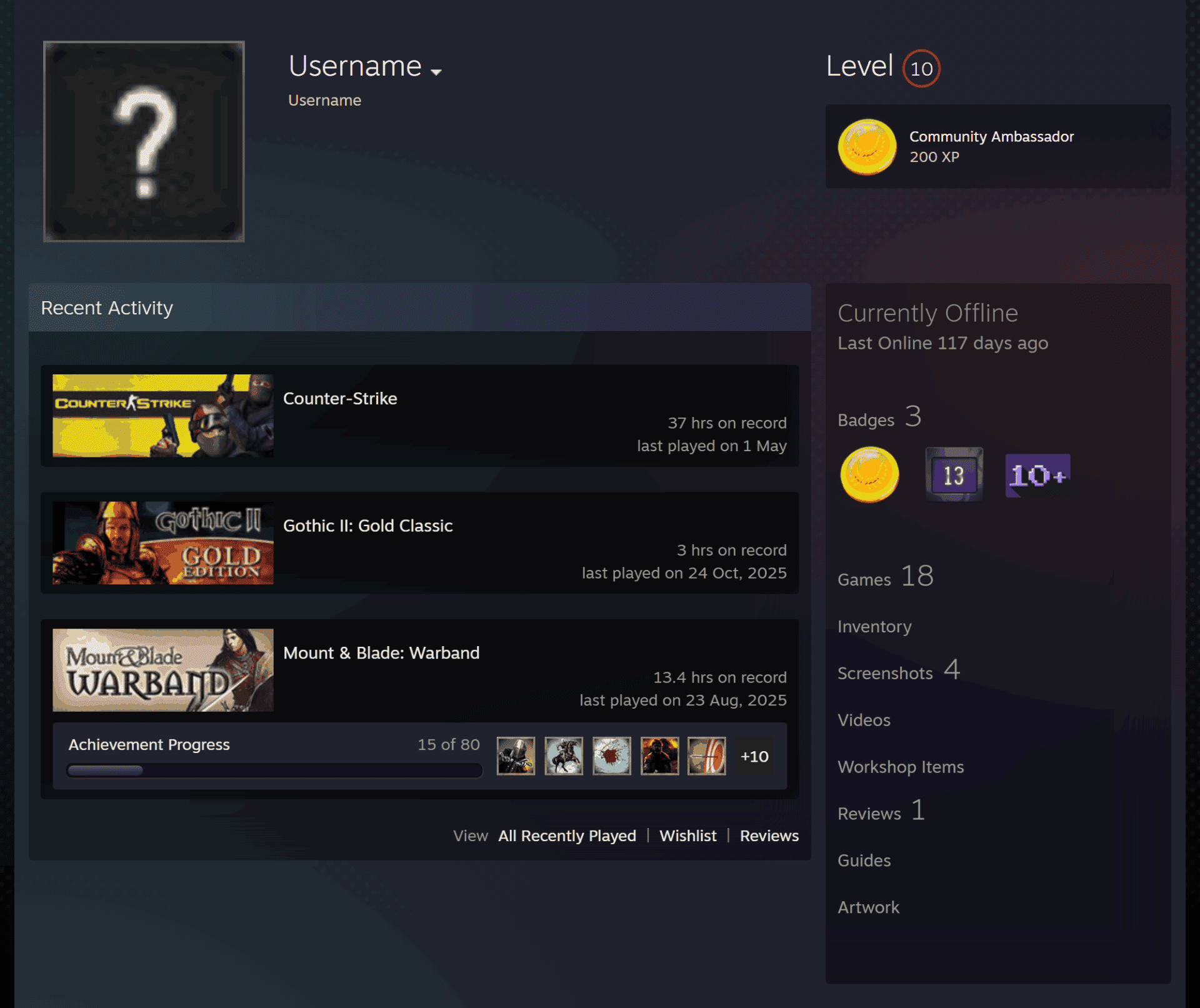Open Workshop Items in the sidebar
The width and height of the screenshot is (1200, 1008).
click(901, 767)
